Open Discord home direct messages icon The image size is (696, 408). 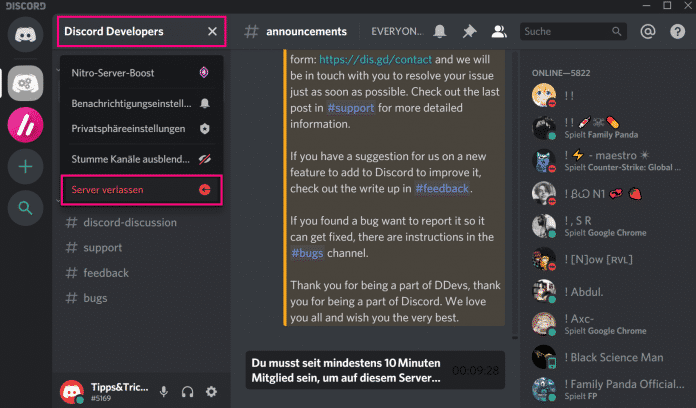click(x=26, y=35)
